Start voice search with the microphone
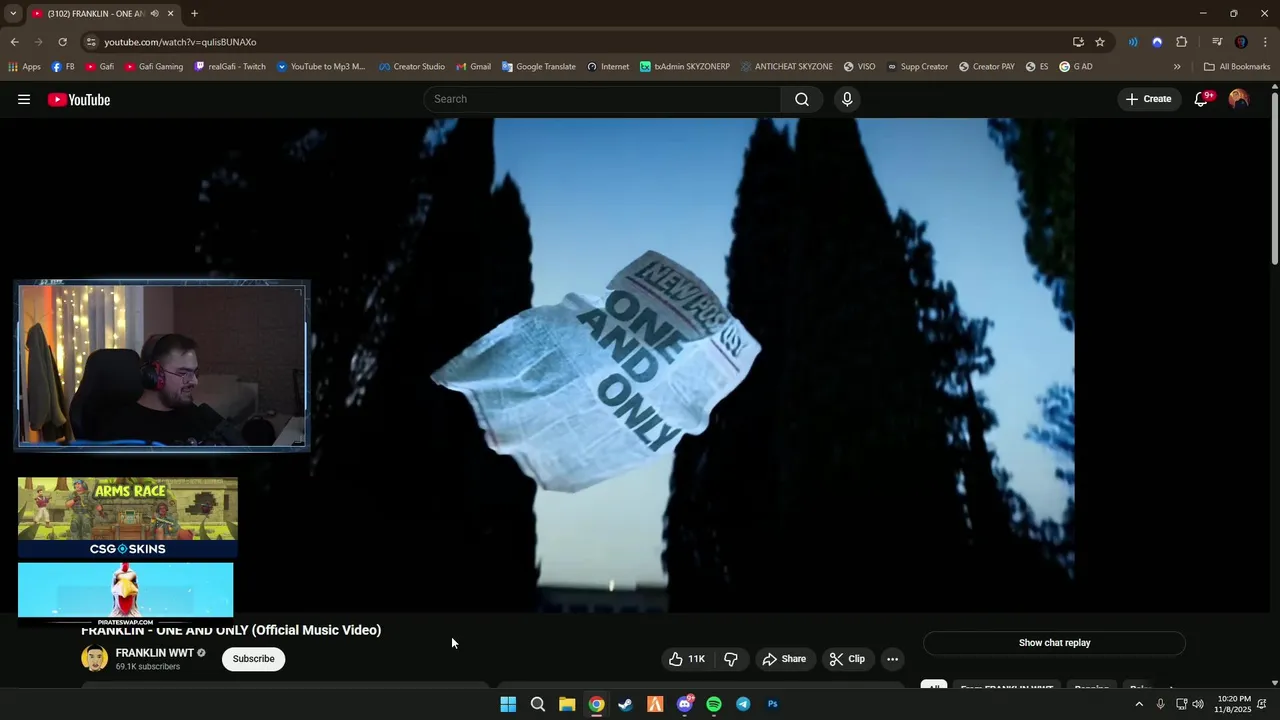The image size is (1280, 720). point(847,99)
